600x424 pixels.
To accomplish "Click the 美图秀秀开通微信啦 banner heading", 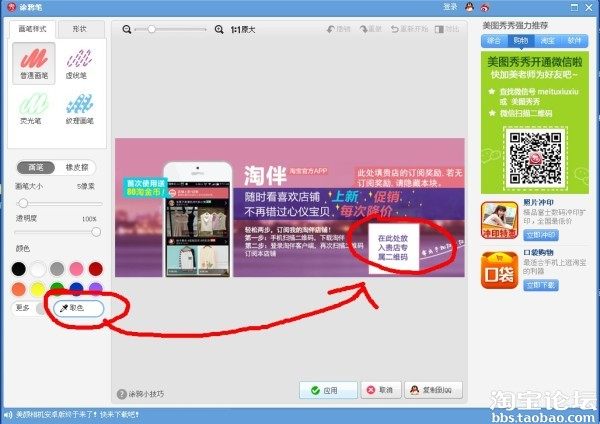I will 535,62.
